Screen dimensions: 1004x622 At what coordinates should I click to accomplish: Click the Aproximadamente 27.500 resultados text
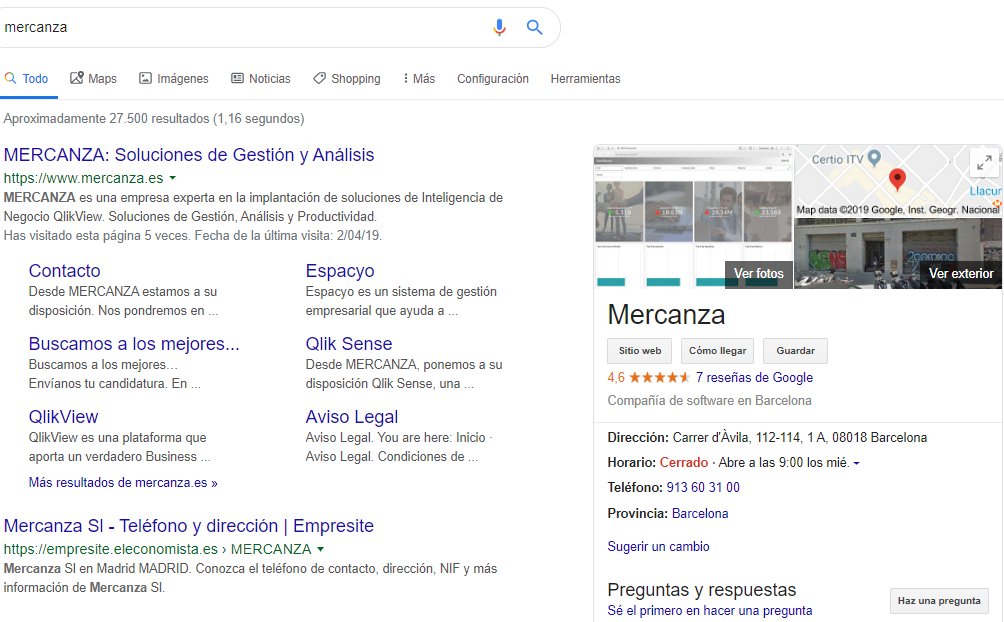154,119
